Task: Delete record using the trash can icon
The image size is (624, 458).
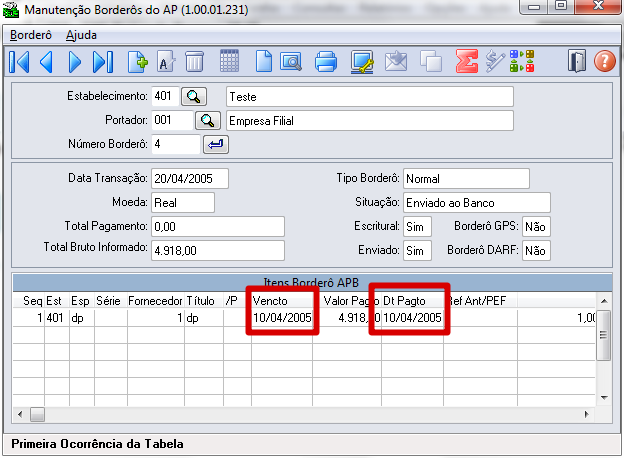Action: [195, 62]
